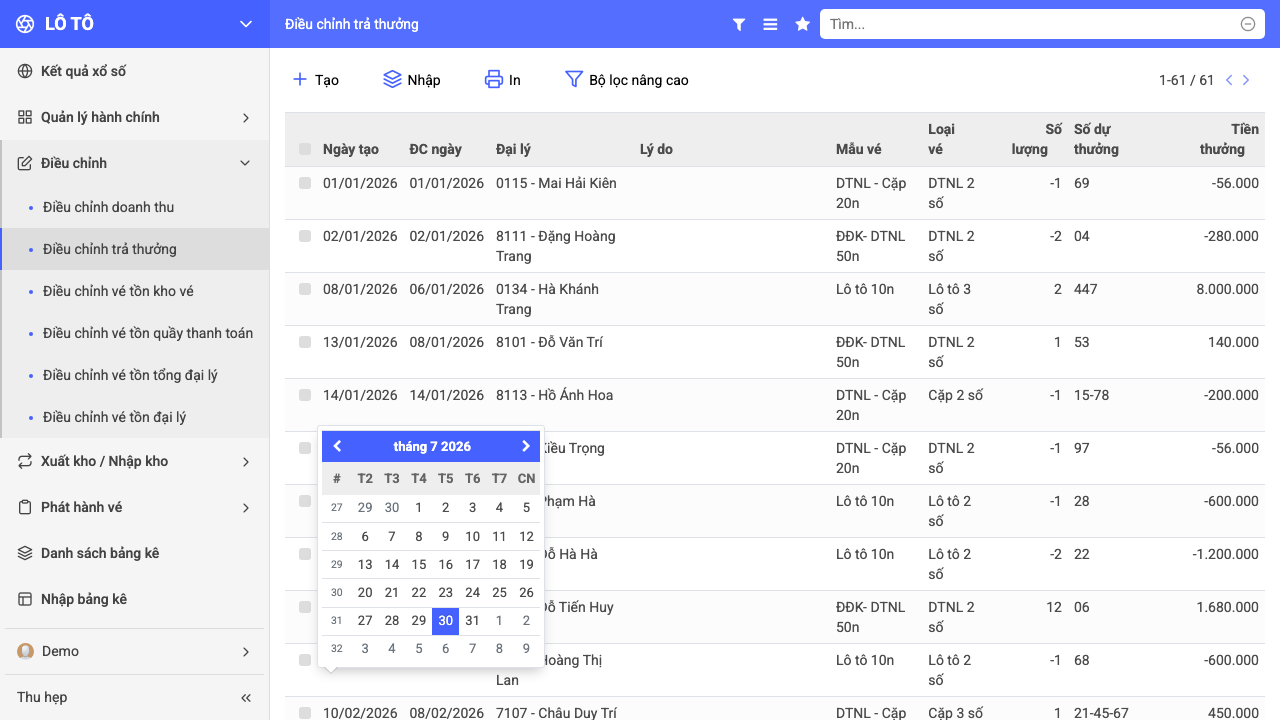The height and width of the screenshot is (720, 1280).
Task: Select day 15 in the calendar
Action: [x=419, y=564]
